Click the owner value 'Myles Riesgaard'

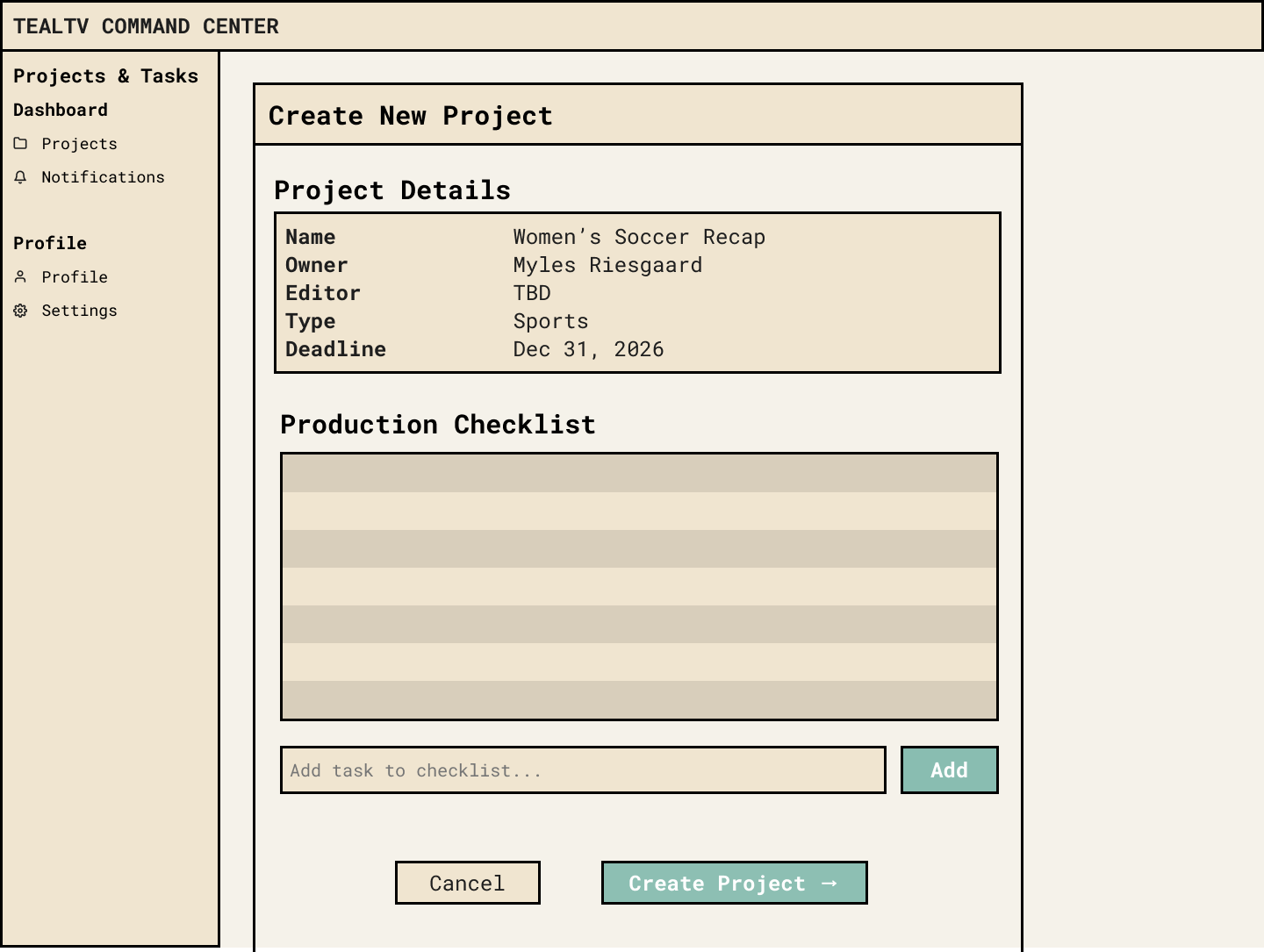[607, 265]
